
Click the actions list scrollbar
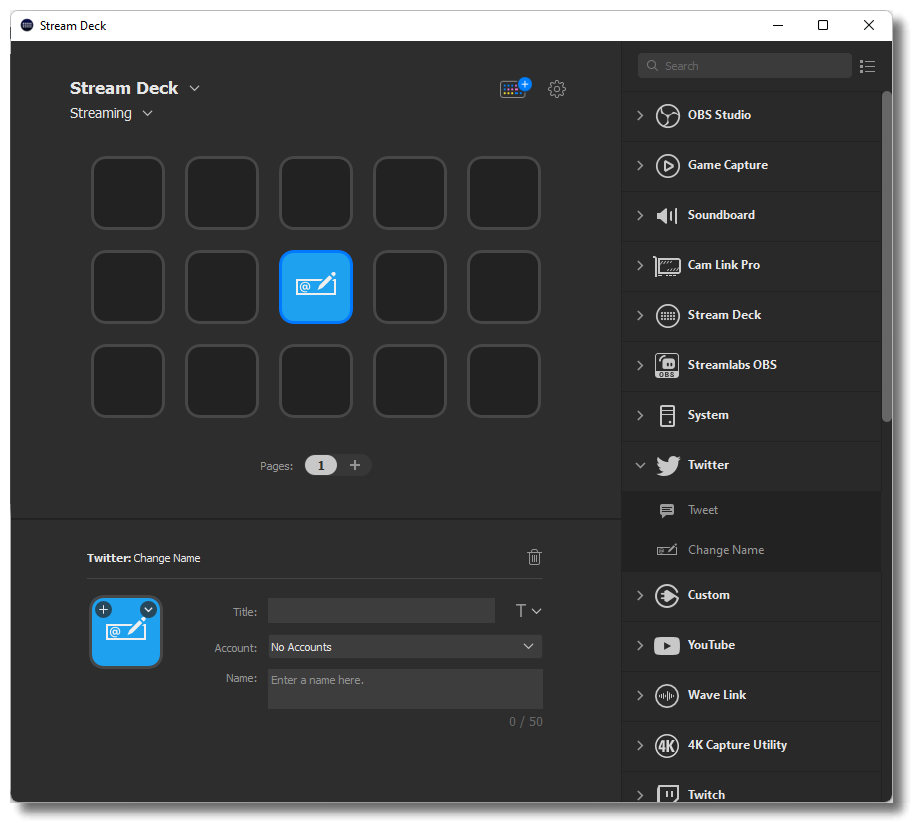[x=887, y=256]
